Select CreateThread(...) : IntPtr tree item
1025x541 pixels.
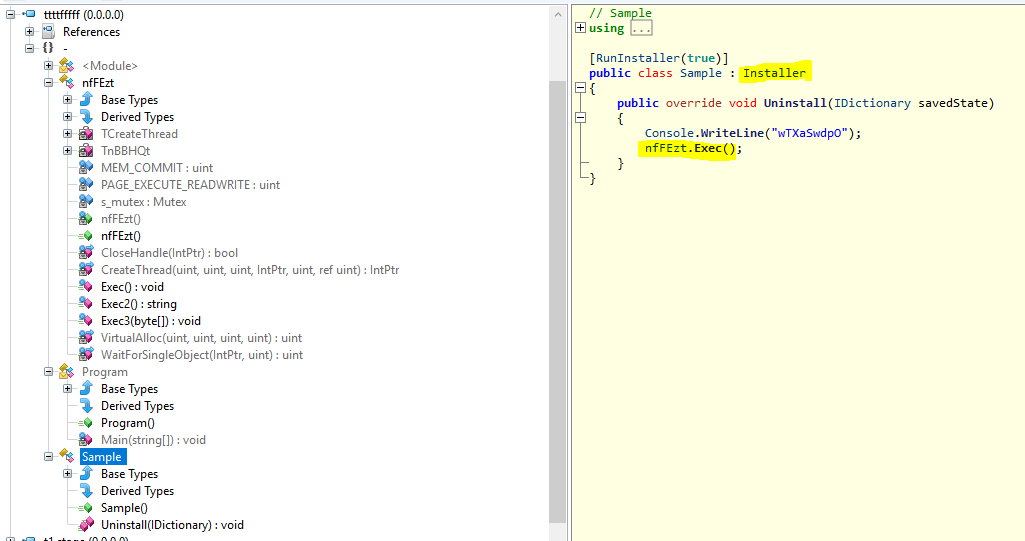click(250, 269)
